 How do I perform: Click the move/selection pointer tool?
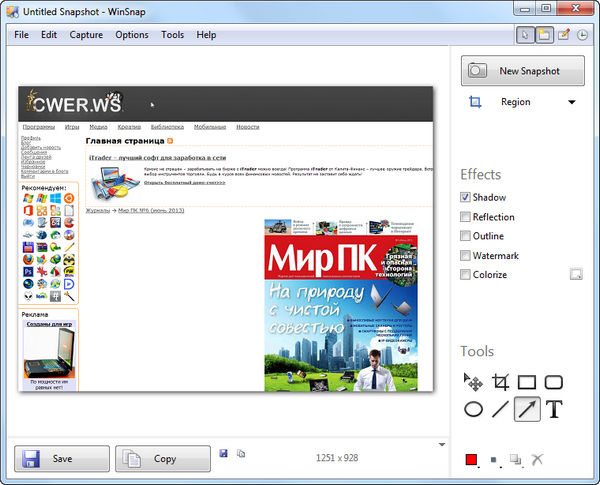coord(474,382)
